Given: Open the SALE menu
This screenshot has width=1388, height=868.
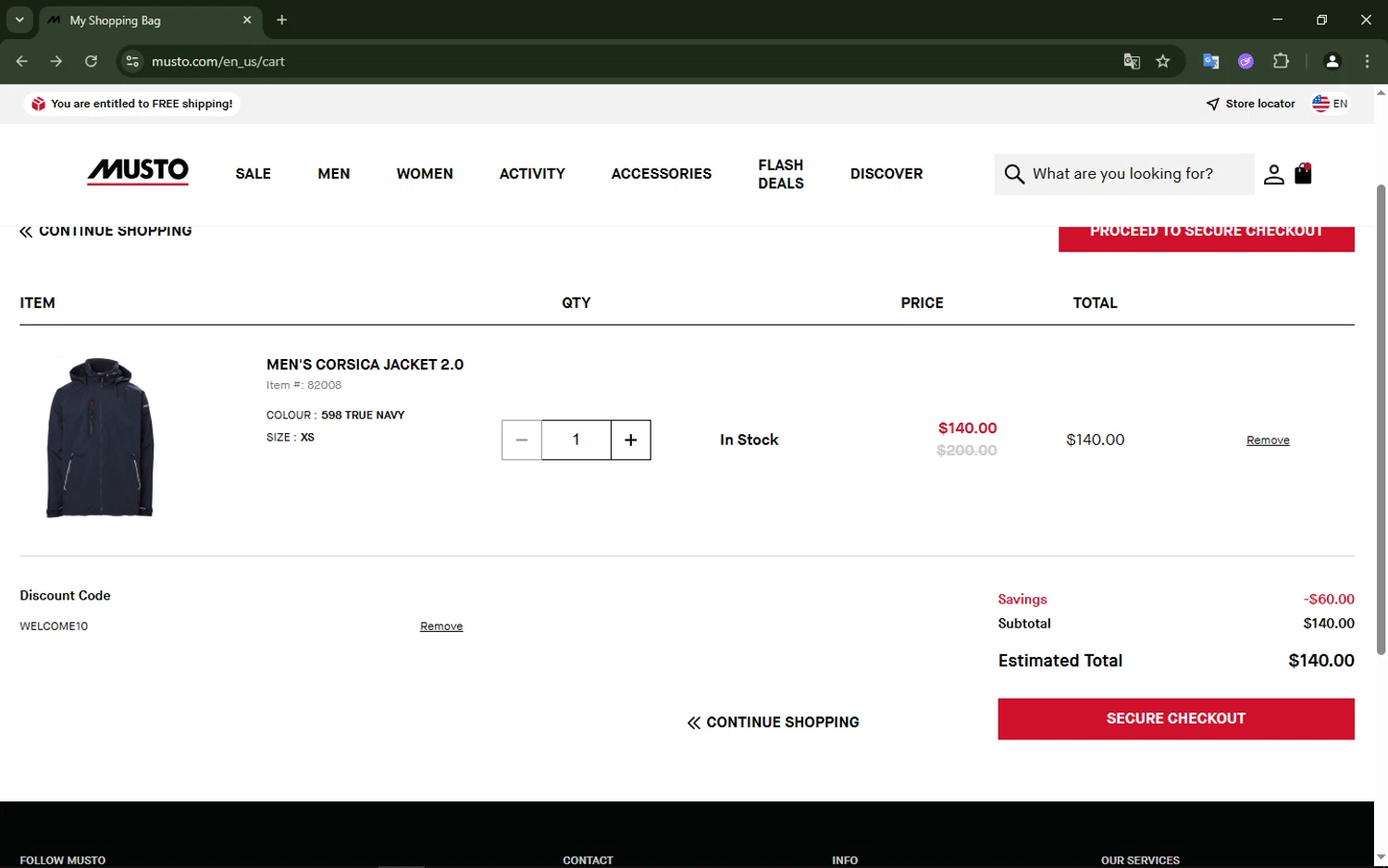Looking at the screenshot, I should [x=253, y=174].
